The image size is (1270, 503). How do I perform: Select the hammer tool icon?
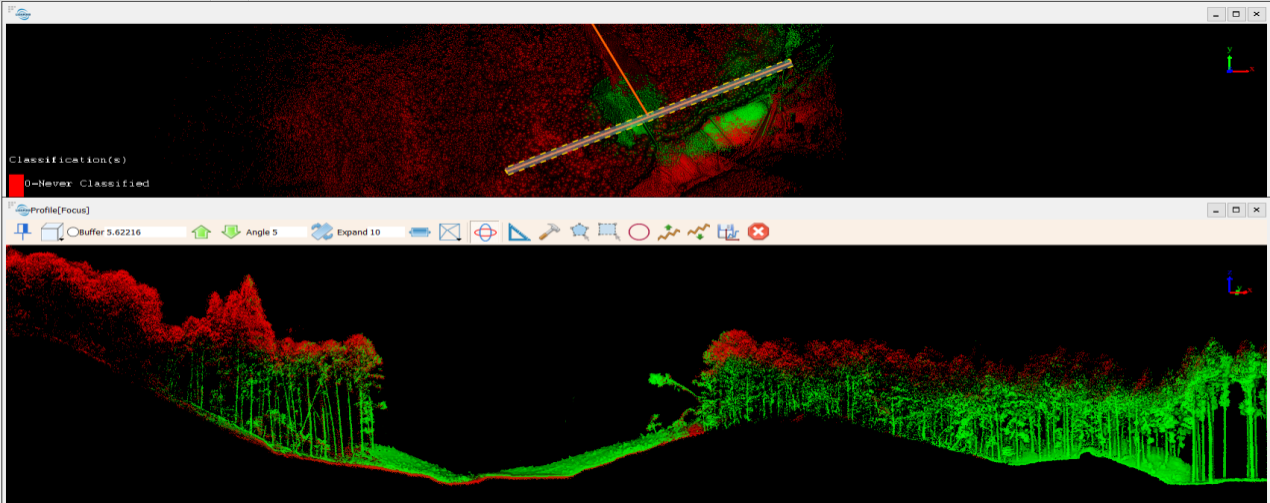click(549, 232)
